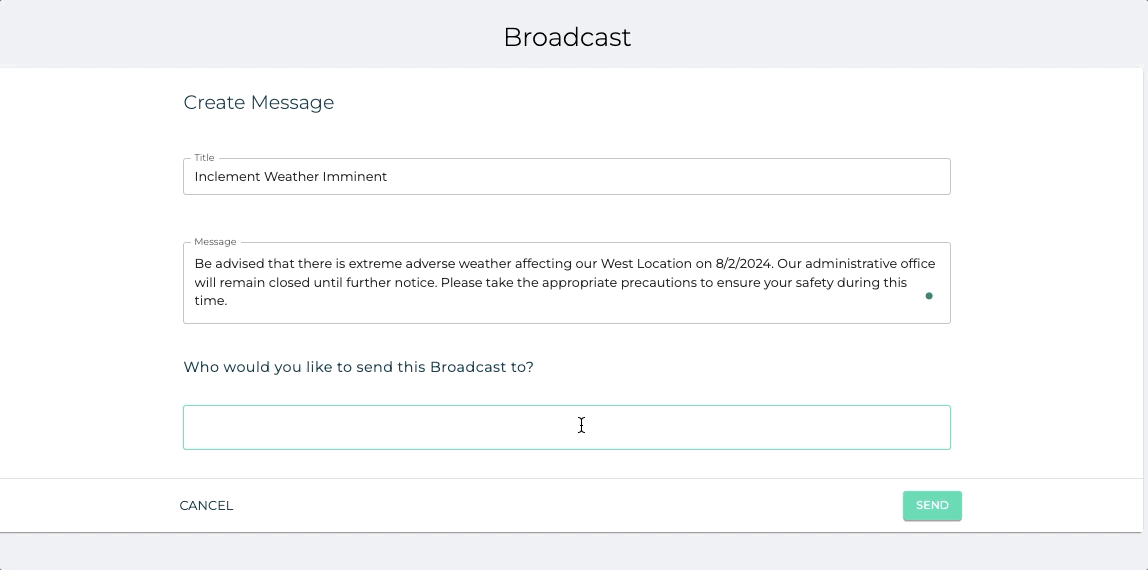Click the Send button
The width and height of the screenshot is (1148, 570).
931,506
